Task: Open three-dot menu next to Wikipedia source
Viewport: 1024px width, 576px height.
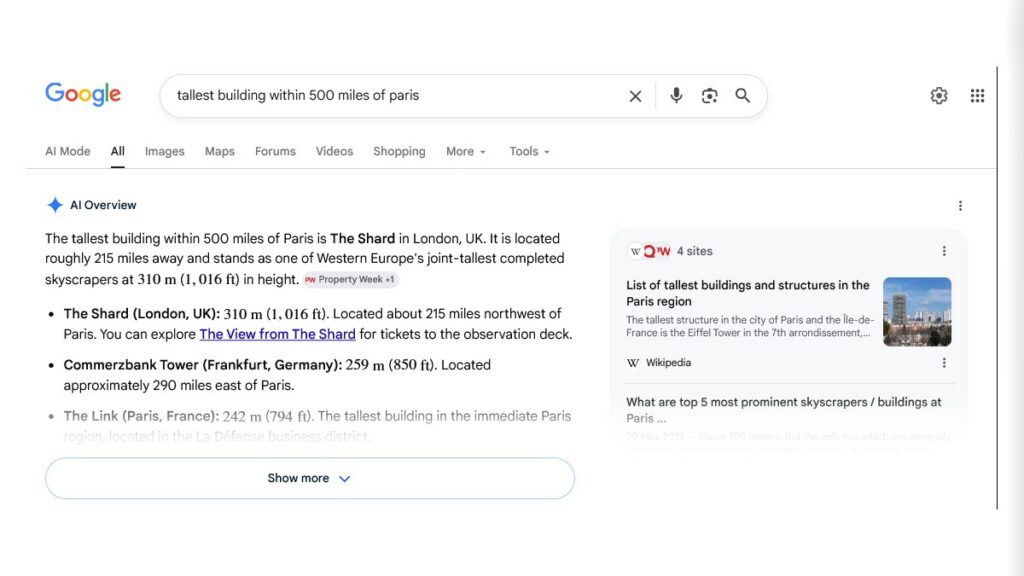Action: pyautogui.click(x=944, y=362)
